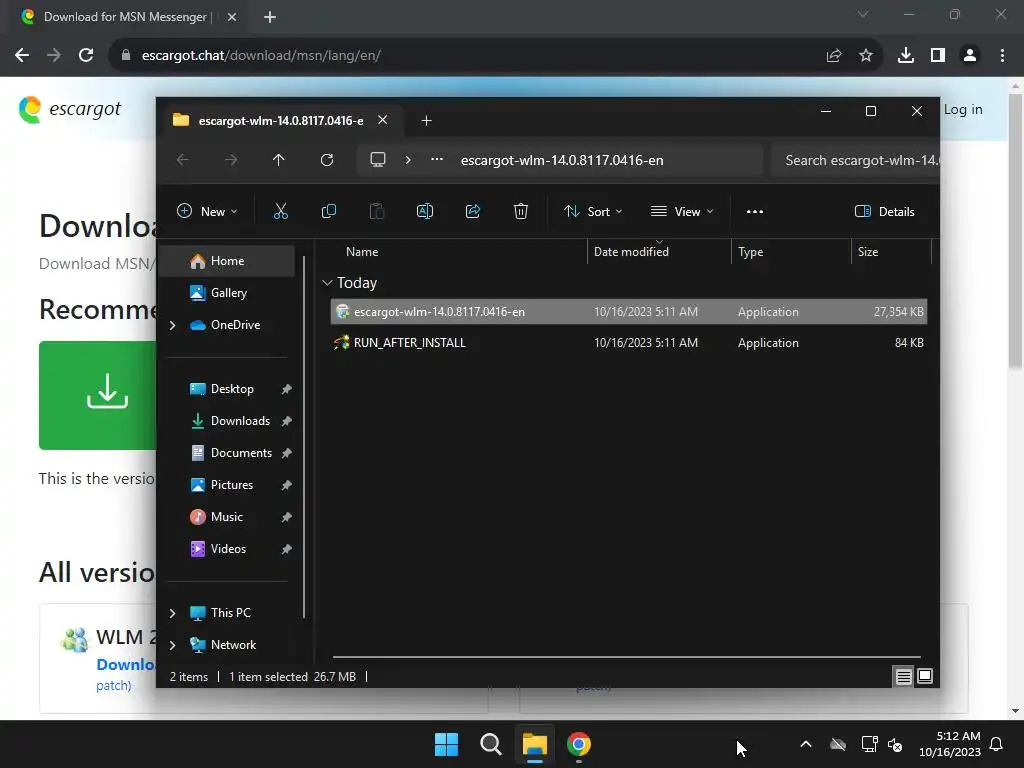Share this page from Chrome address bar

[x=834, y=56]
